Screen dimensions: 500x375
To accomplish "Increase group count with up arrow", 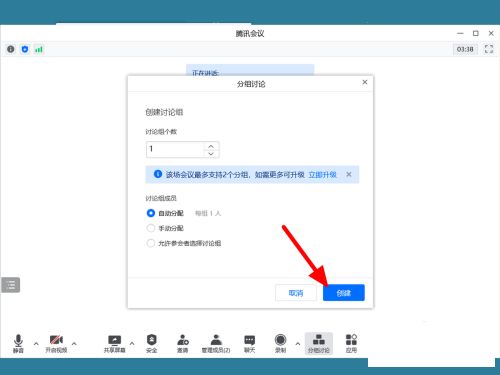I will 211,146.
